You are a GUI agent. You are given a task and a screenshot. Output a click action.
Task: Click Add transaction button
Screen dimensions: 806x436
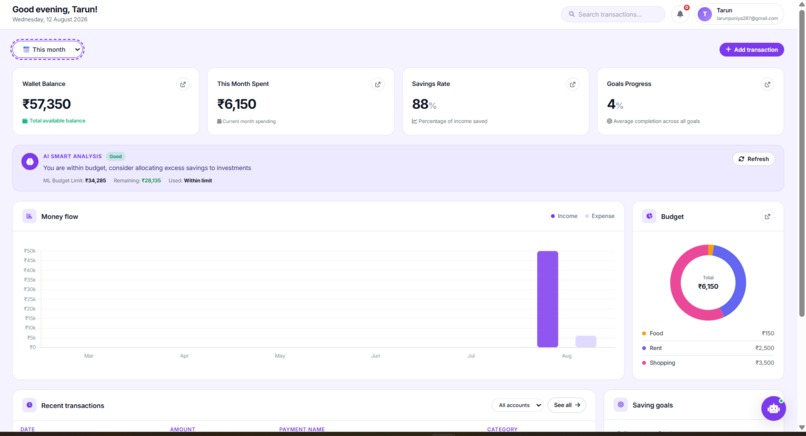(752, 49)
